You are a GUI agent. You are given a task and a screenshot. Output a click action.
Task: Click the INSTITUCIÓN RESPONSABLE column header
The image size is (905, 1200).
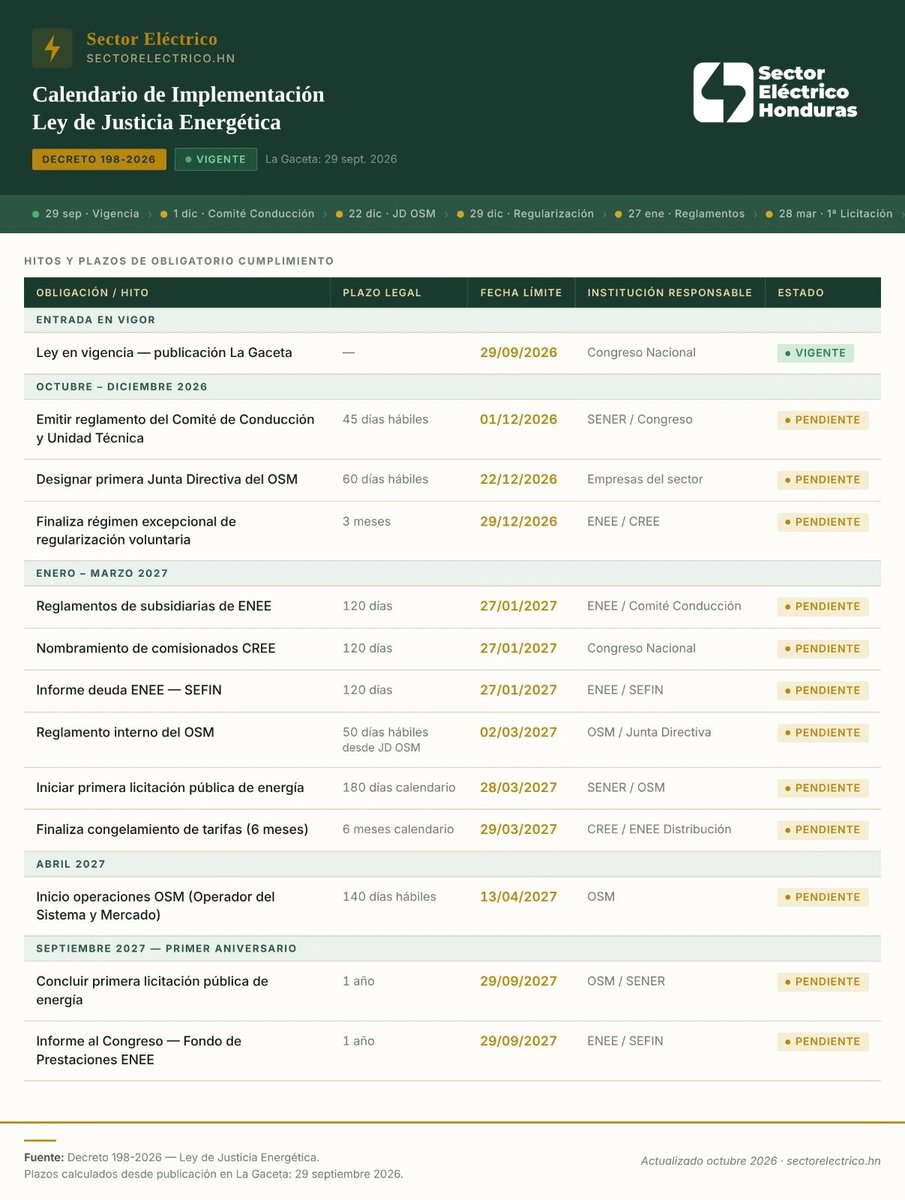670,293
